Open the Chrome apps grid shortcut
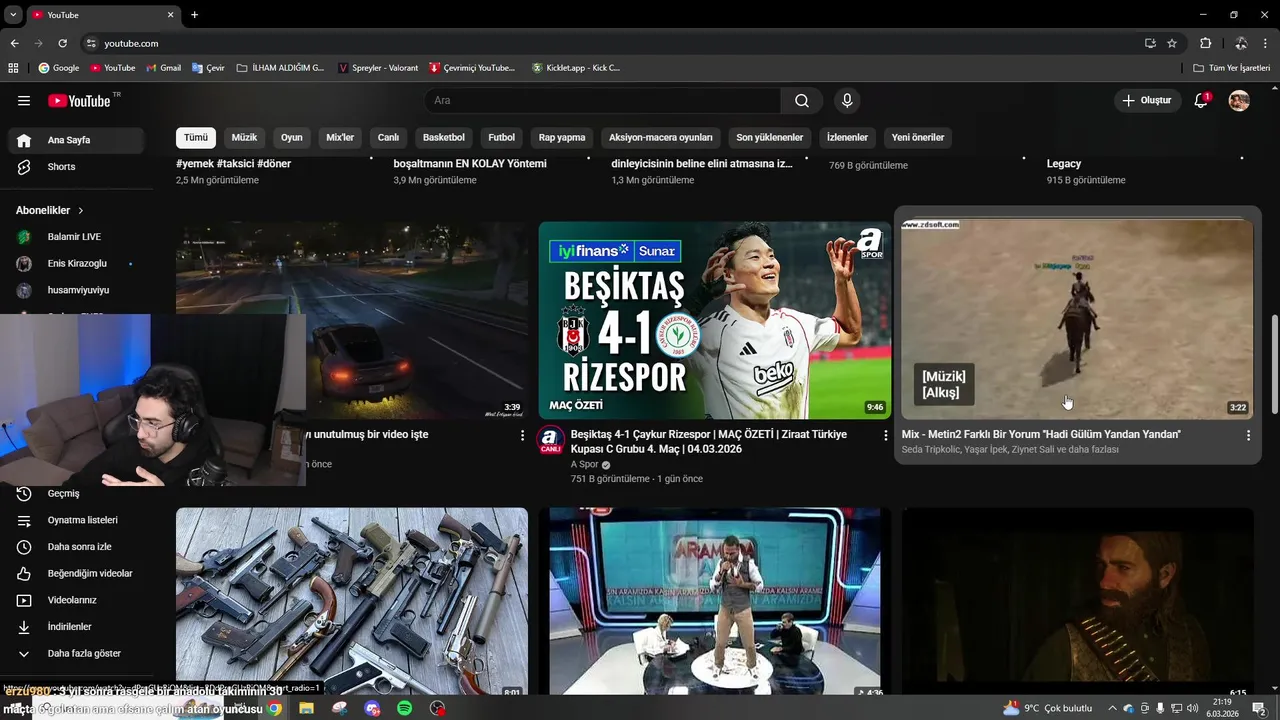Screen dimensions: 1280x720 [13, 68]
